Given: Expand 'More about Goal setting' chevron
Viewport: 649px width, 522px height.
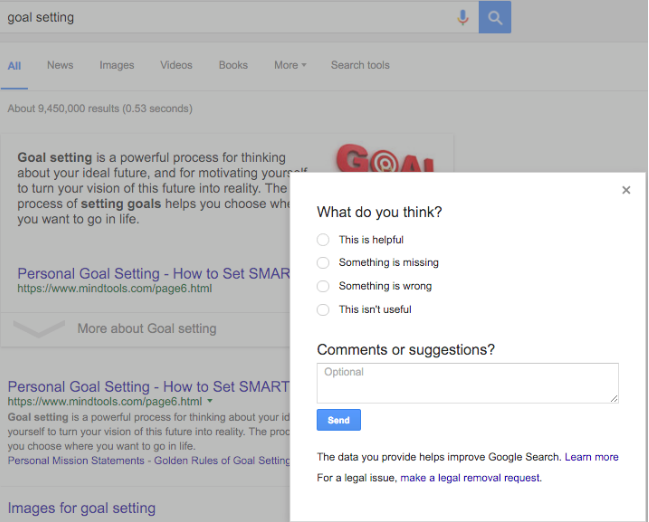Looking at the screenshot, I should [39, 329].
